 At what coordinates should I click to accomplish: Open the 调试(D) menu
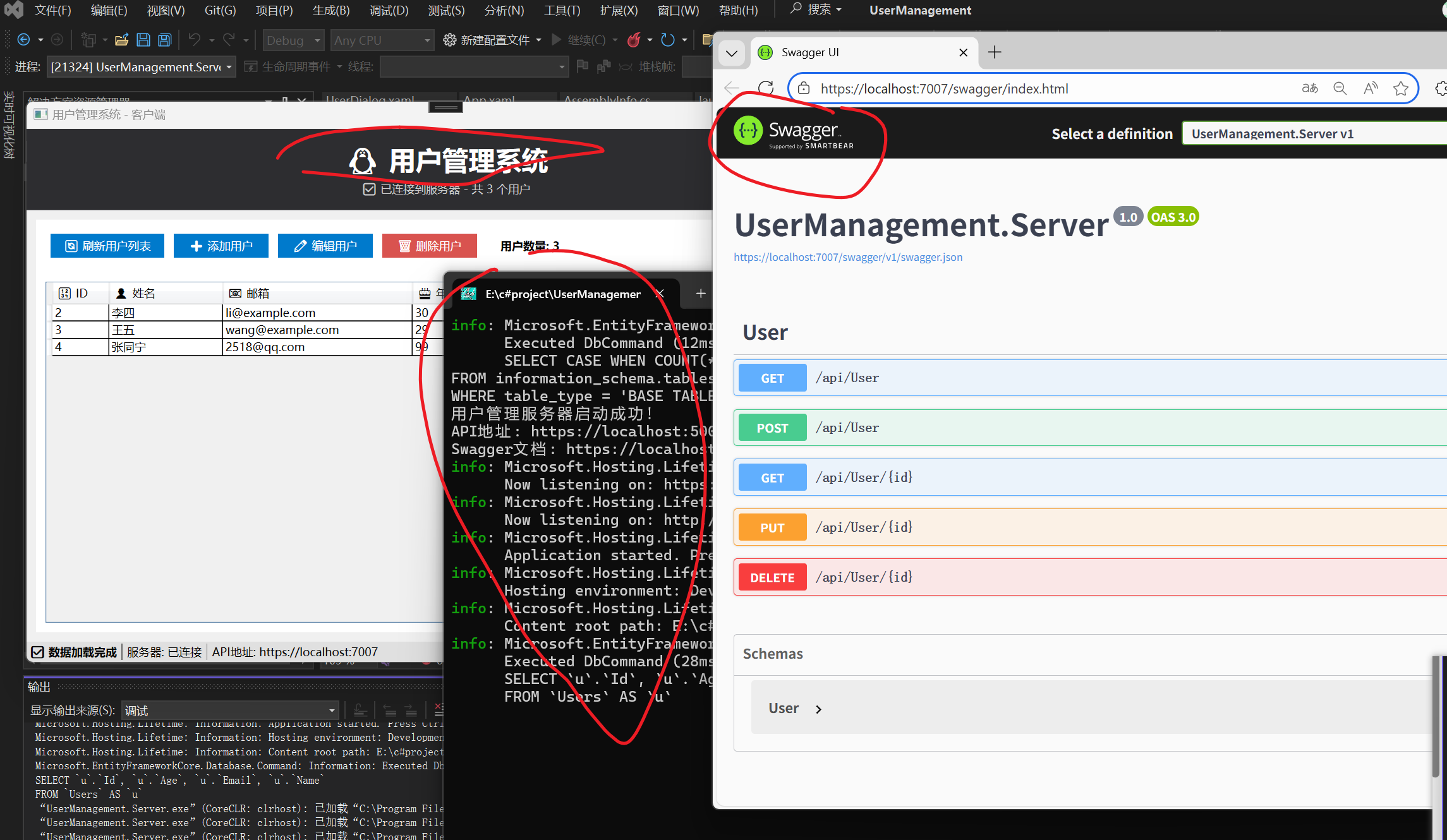(389, 10)
